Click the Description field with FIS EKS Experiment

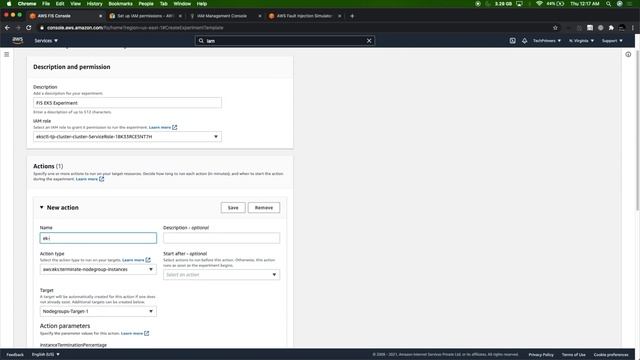[x=127, y=103]
